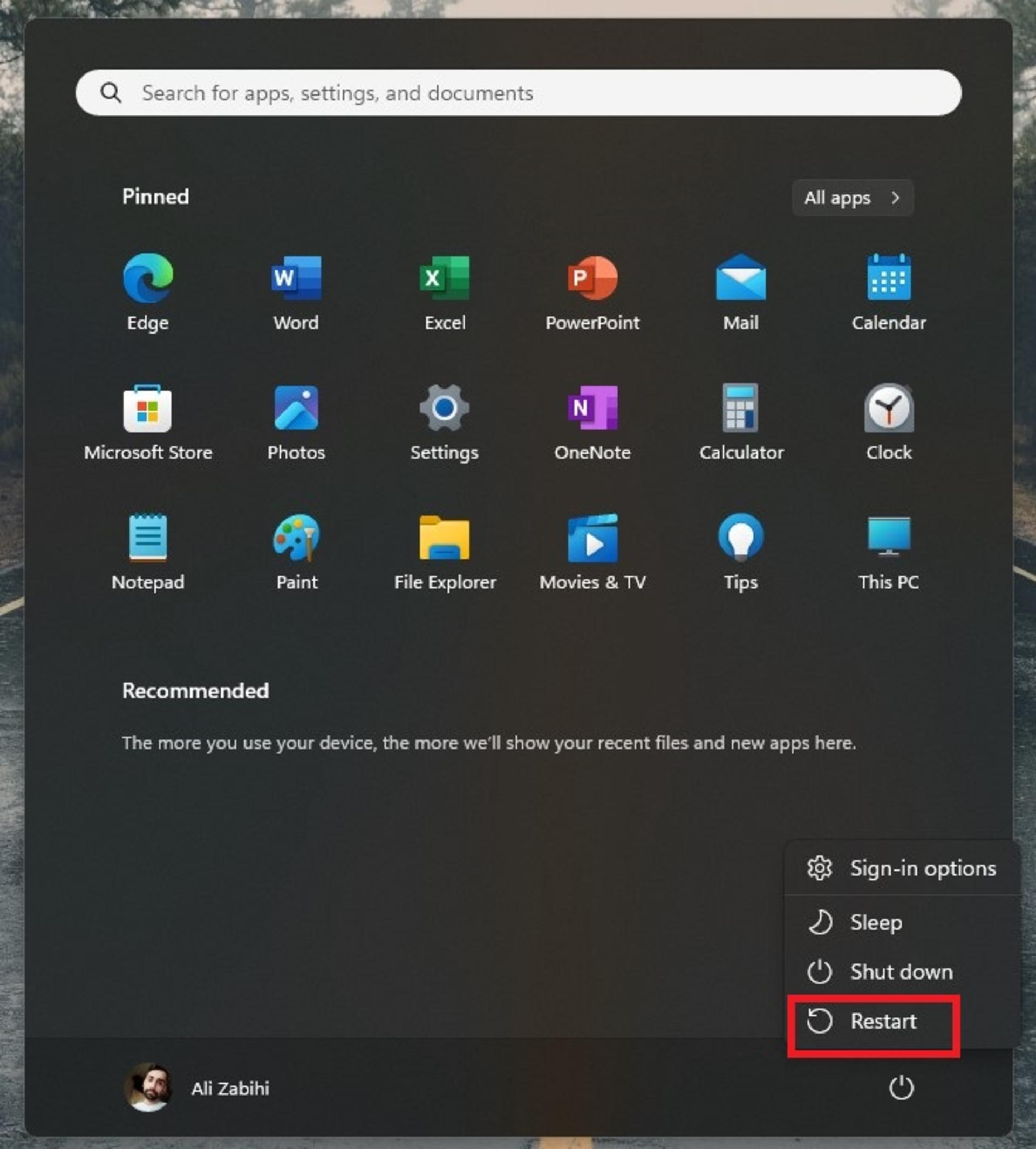Select Shut down in power menu
This screenshot has width=1036, height=1149.
[x=902, y=972]
